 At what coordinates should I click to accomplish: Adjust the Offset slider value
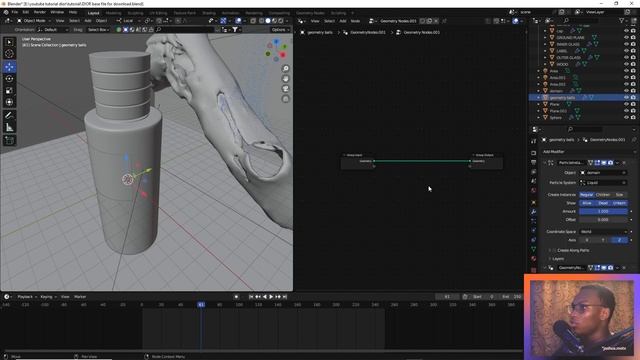pos(603,220)
